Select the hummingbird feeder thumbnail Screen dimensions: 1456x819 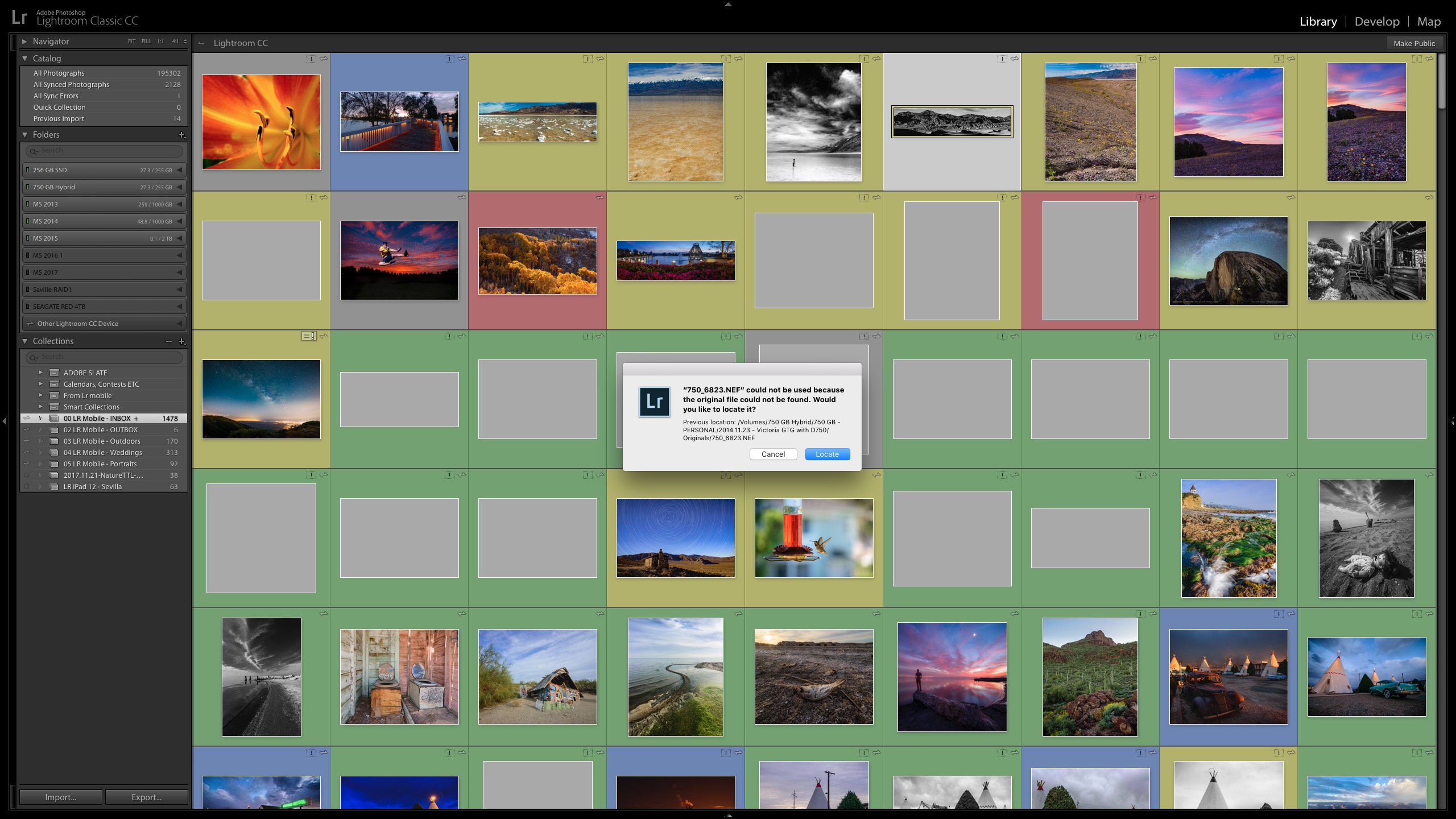point(813,537)
